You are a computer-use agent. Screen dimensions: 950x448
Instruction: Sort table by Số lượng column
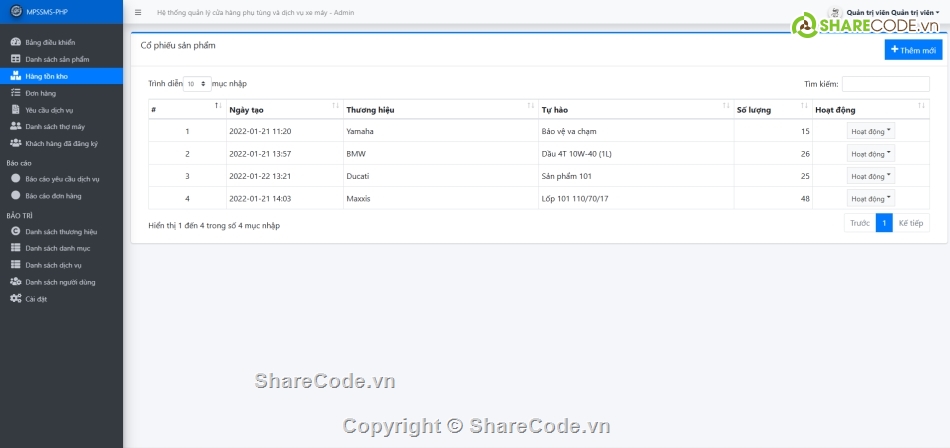coord(771,109)
